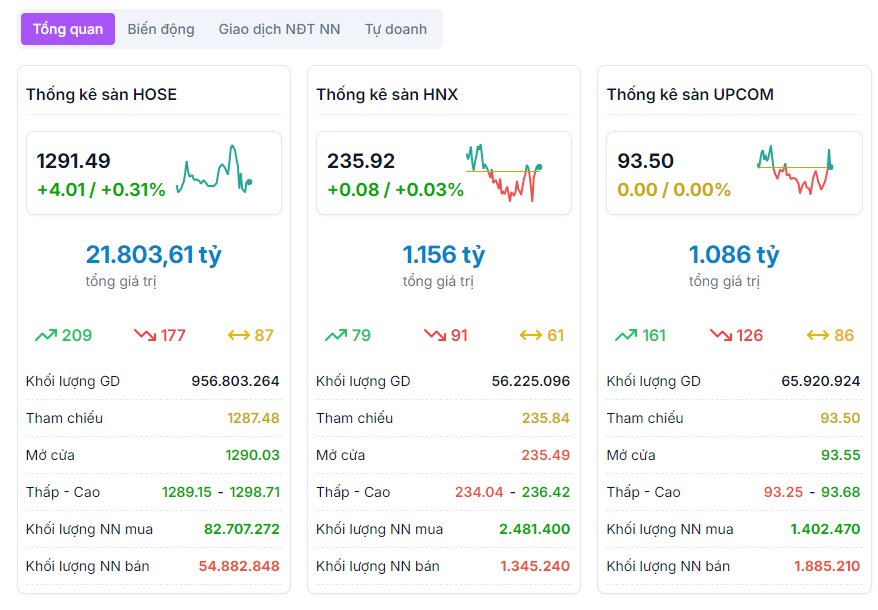Screen dimensions: 878x610
Task: Click the HOSE index mini chart
Action: [x=214, y=171]
